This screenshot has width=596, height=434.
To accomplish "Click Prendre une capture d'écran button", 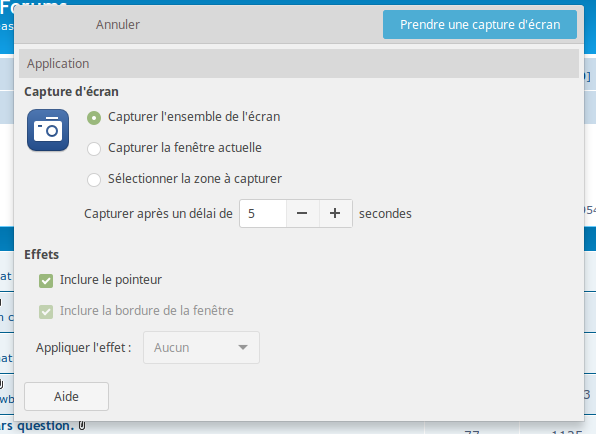I will coord(480,24).
